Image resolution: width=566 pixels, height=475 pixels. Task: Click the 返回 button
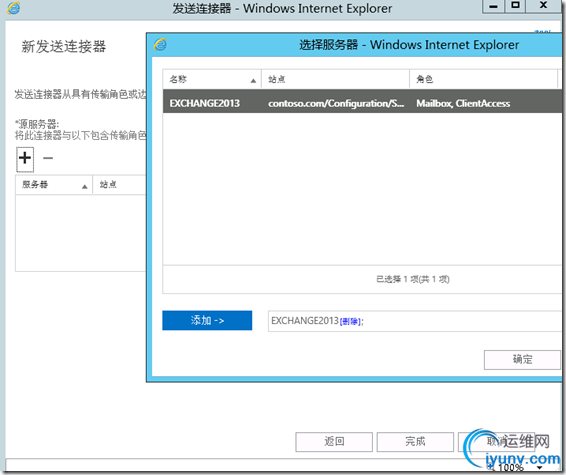pos(334,442)
